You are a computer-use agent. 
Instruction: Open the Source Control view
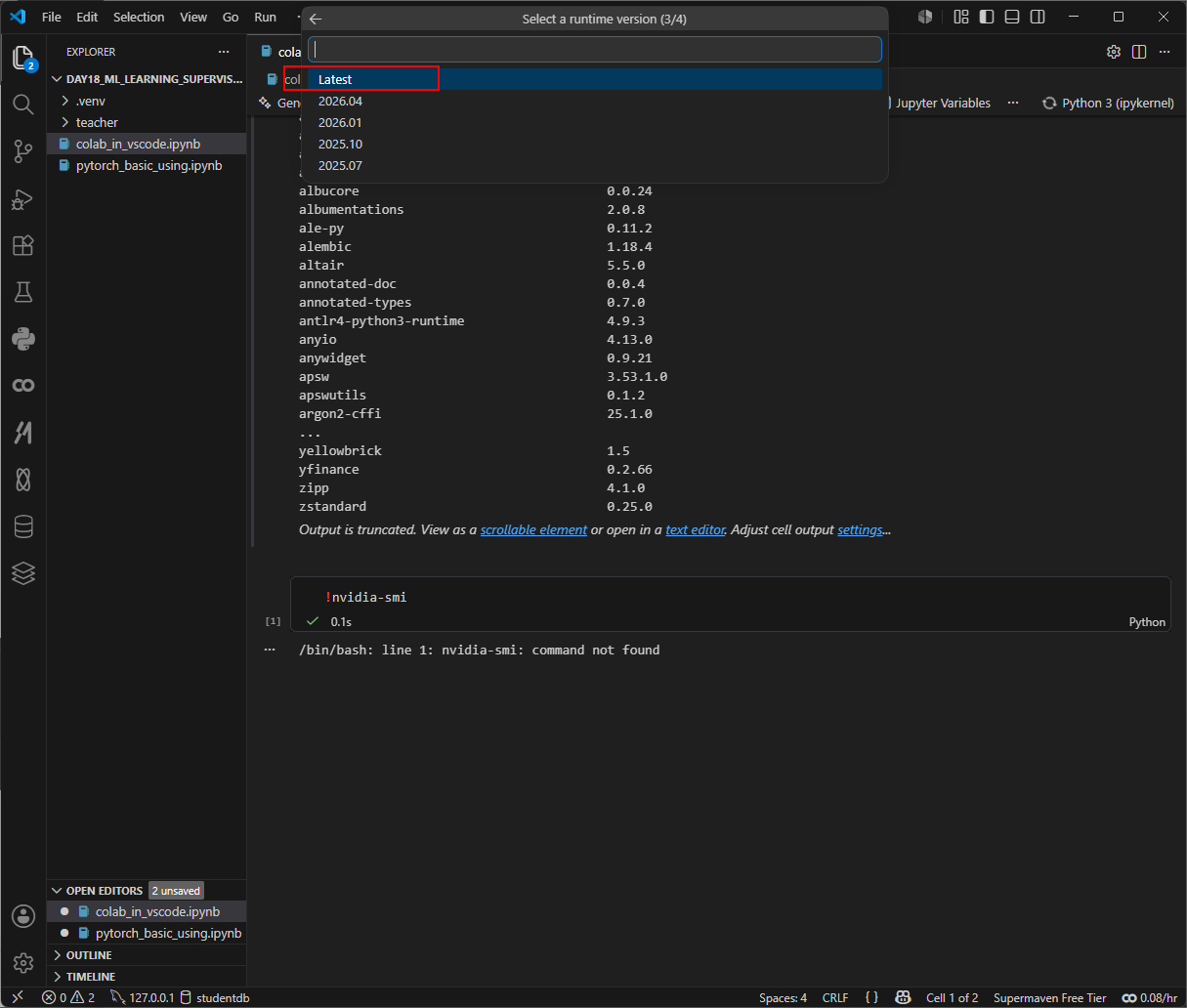coord(23,151)
